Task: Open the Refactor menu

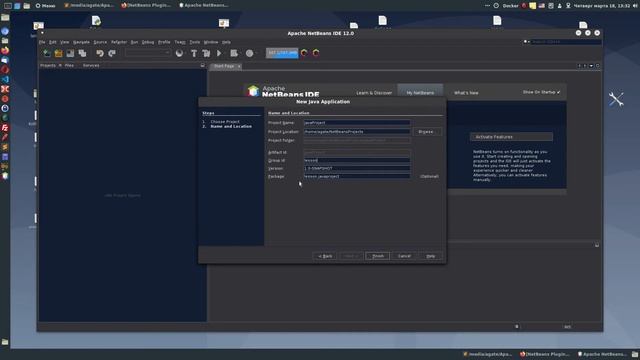Action: (x=119, y=42)
